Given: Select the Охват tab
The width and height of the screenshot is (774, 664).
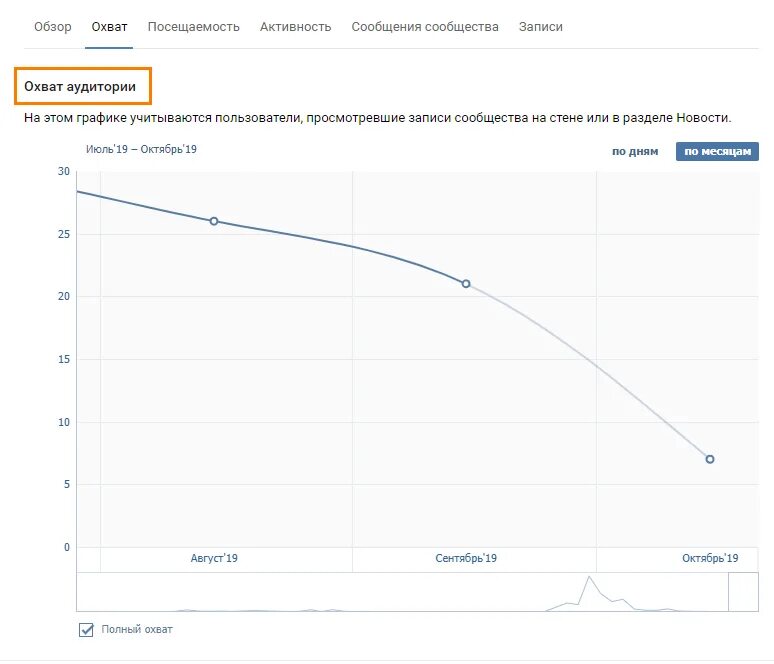Looking at the screenshot, I should [x=109, y=27].
